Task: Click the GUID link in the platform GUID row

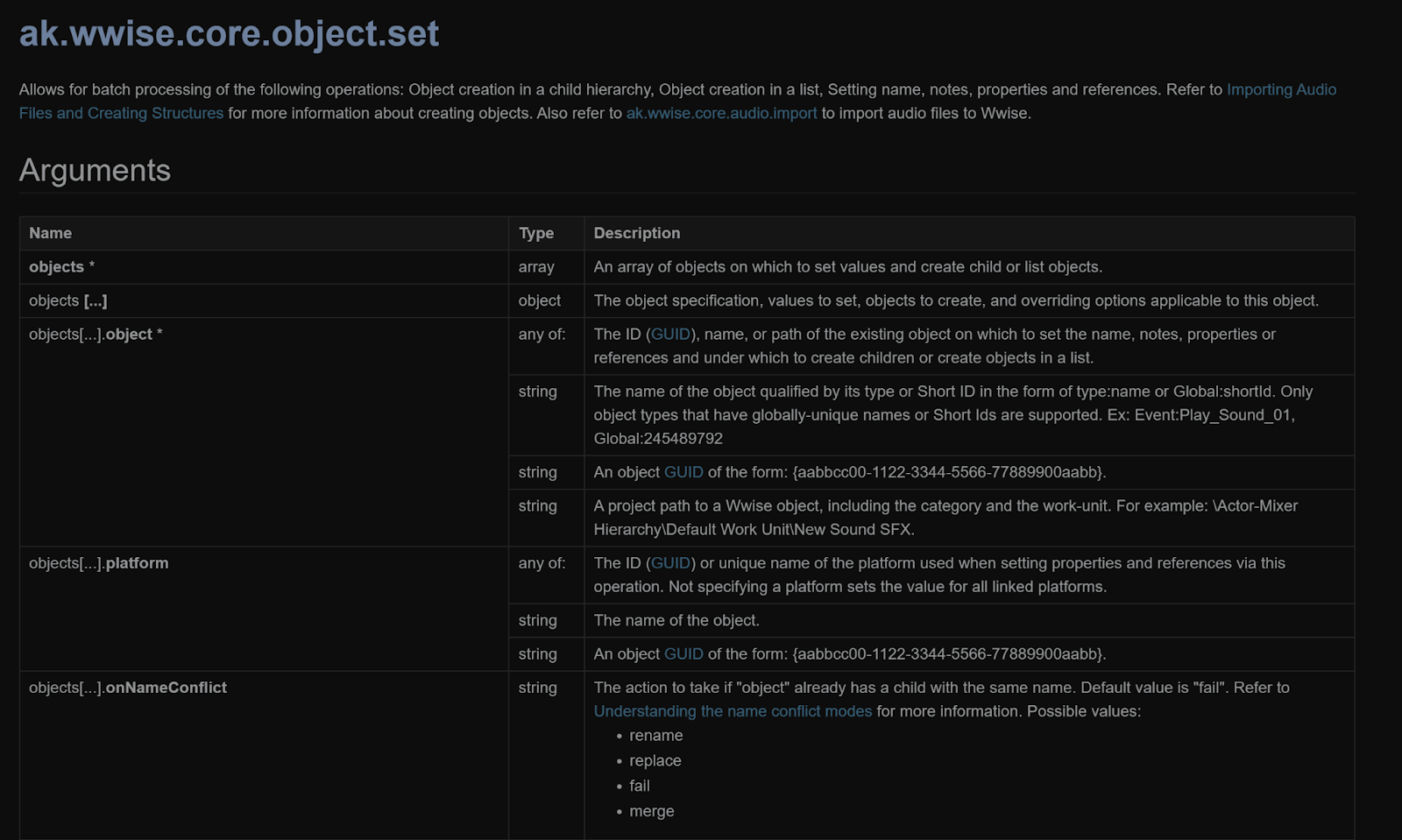Action: 683,653
